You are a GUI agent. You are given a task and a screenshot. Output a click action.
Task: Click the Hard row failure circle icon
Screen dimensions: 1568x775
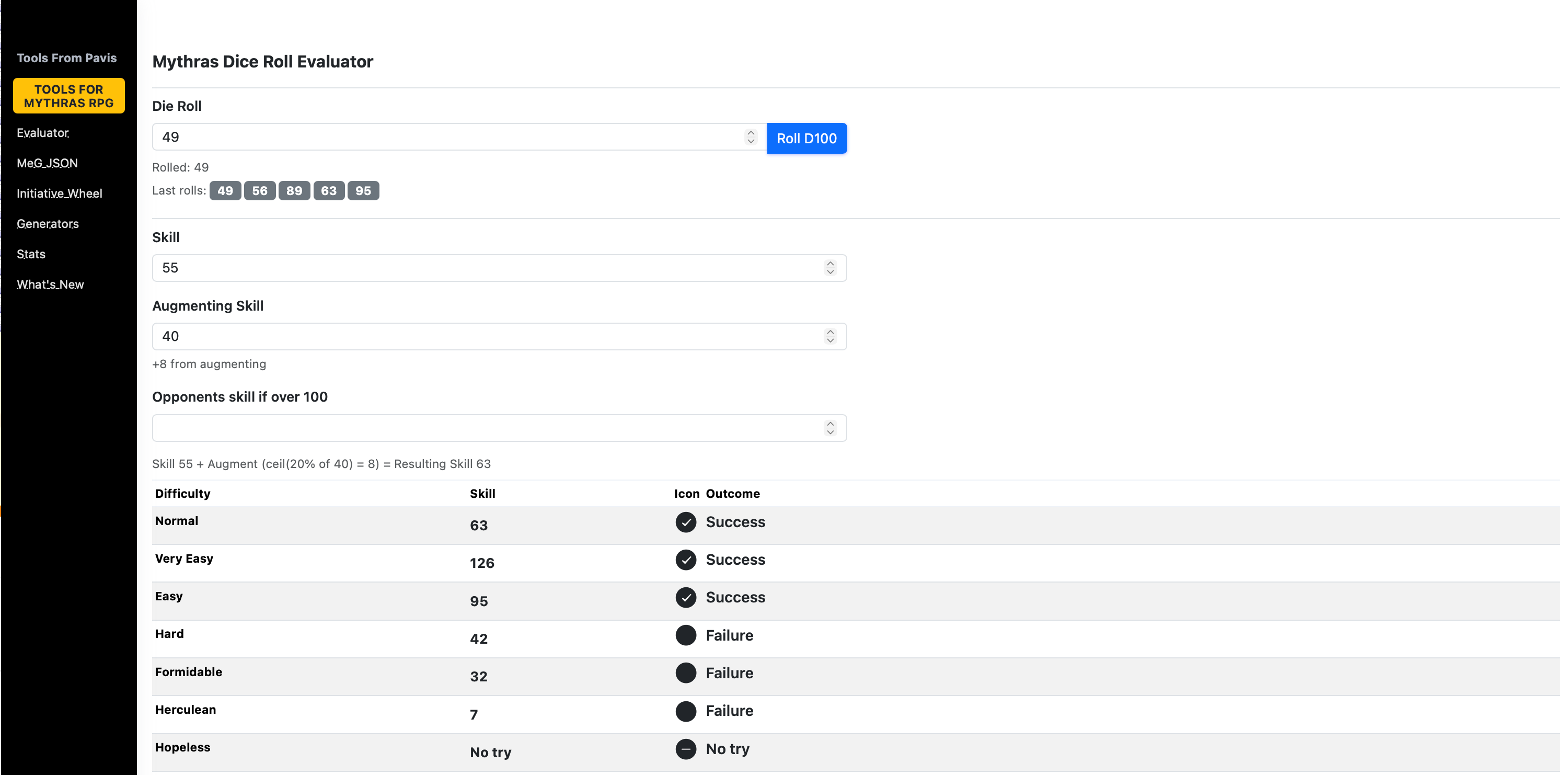point(685,635)
